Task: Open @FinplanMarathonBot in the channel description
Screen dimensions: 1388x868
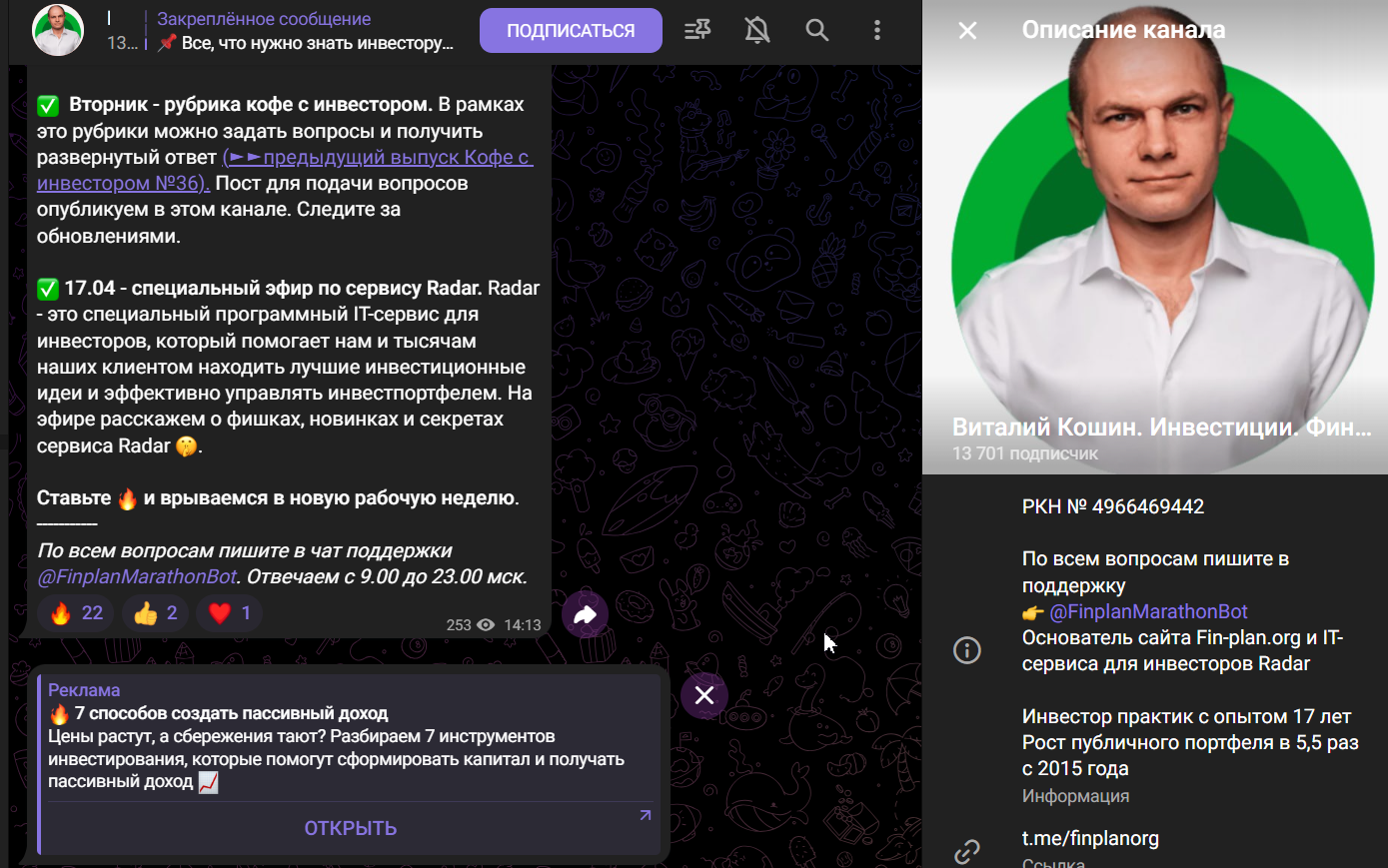Action: (1148, 612)
